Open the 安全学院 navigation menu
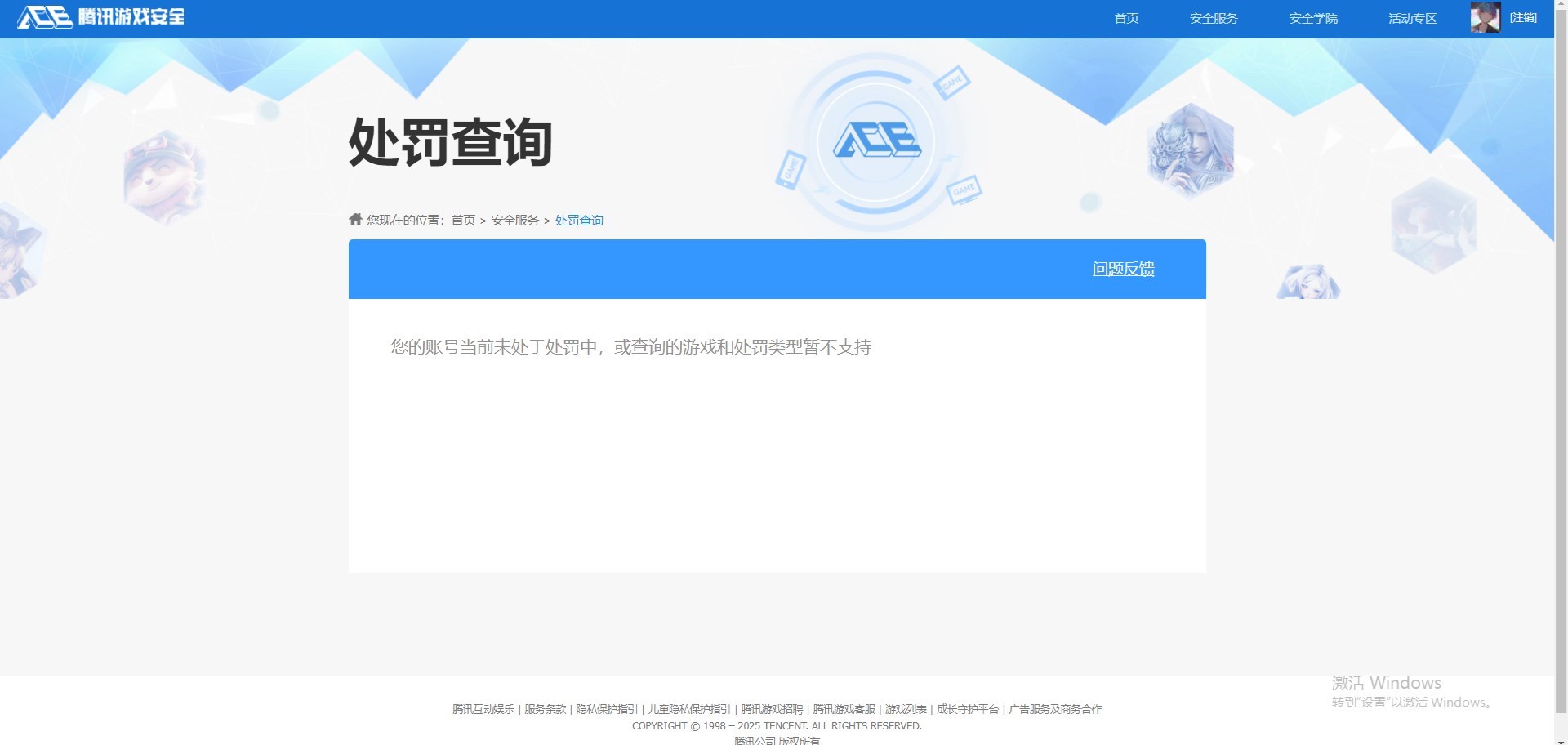Image resolution: width=1568 pixels, height=745 pixels. tap(1313, 18)
